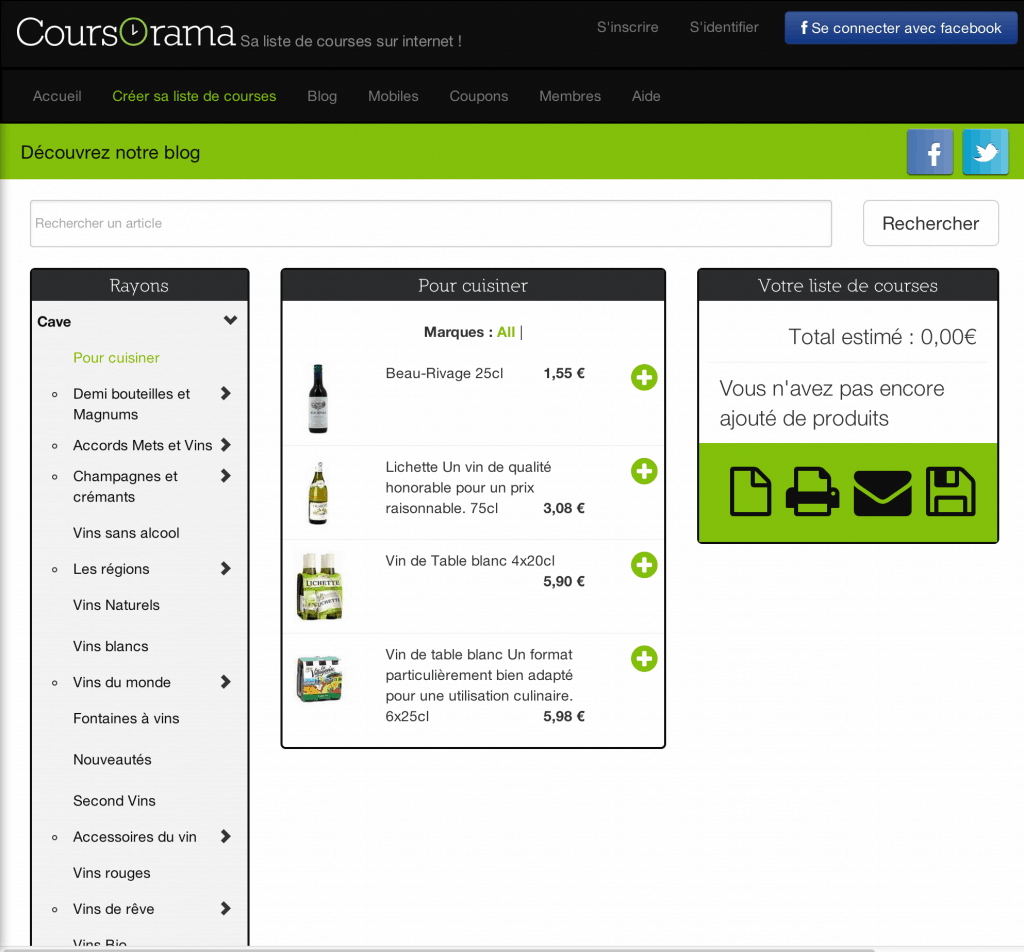This screenshot has height=952, width=1024.
Task: Open the Facebook page icon
Action: point(930,152)
